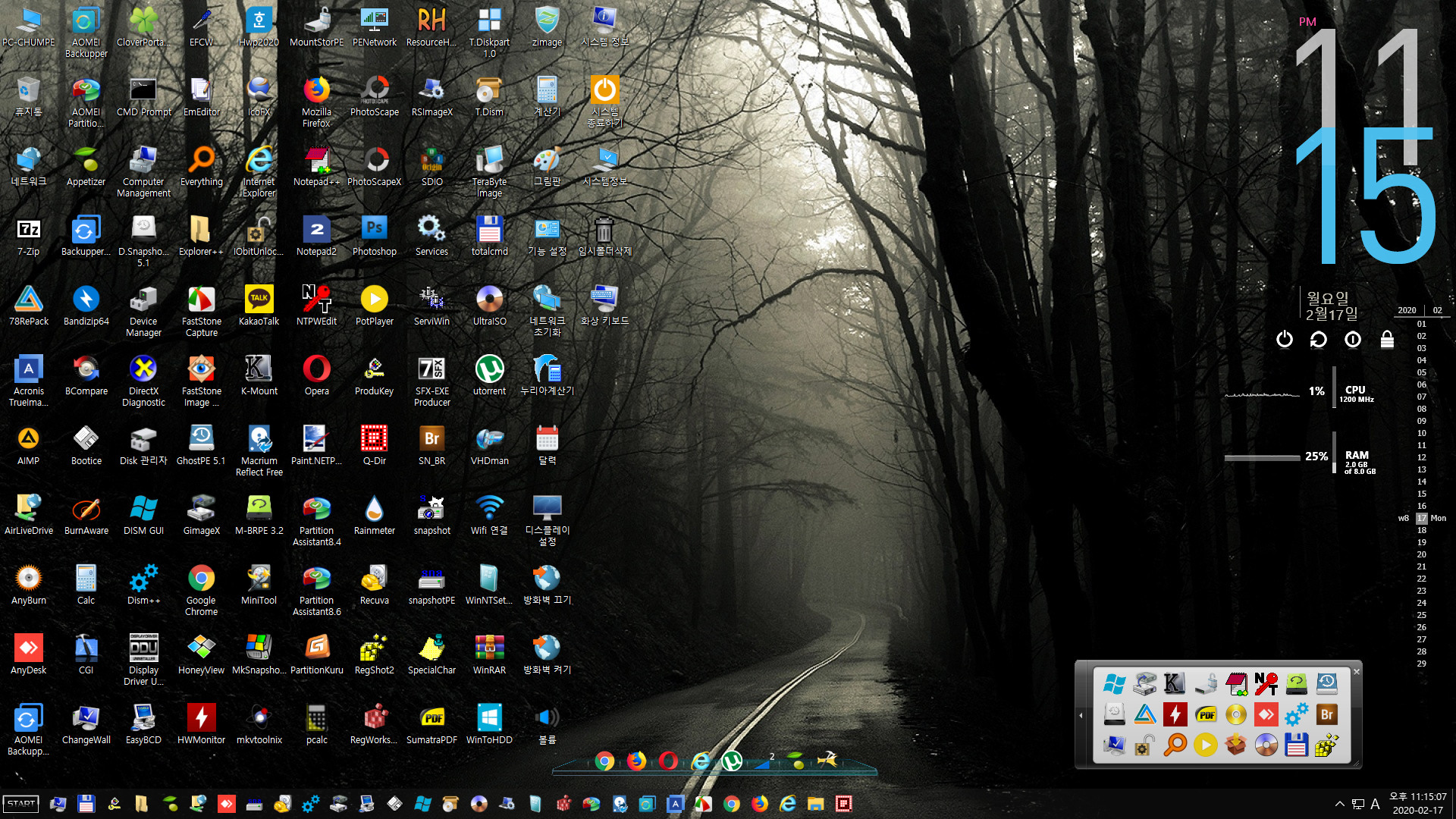This screenshot has width=1456, height=819.
Task: Open file explorer folder on taskbar
Action: point(815,804)
